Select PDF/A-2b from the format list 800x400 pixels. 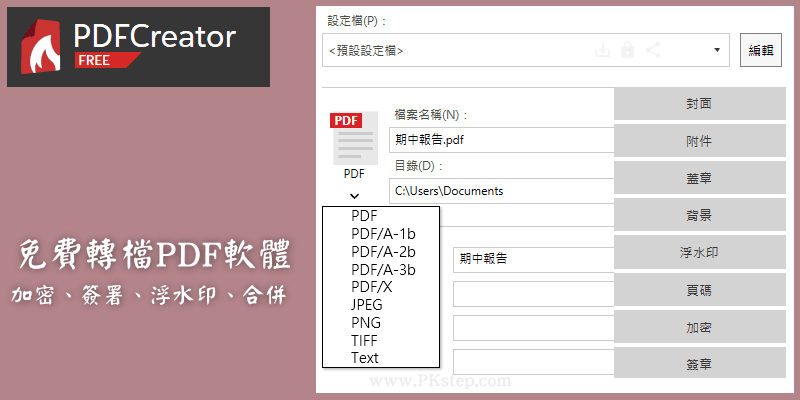pyautogui.click(x=383, y=252)
